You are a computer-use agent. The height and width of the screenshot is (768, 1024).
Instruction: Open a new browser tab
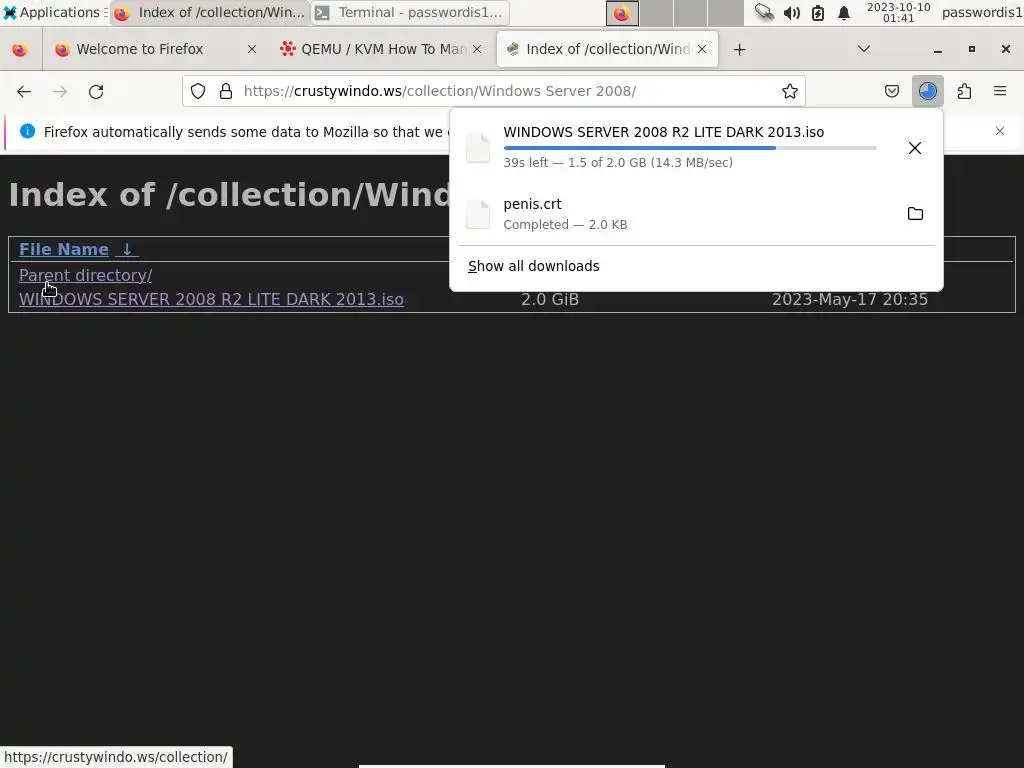click(739, 50)
